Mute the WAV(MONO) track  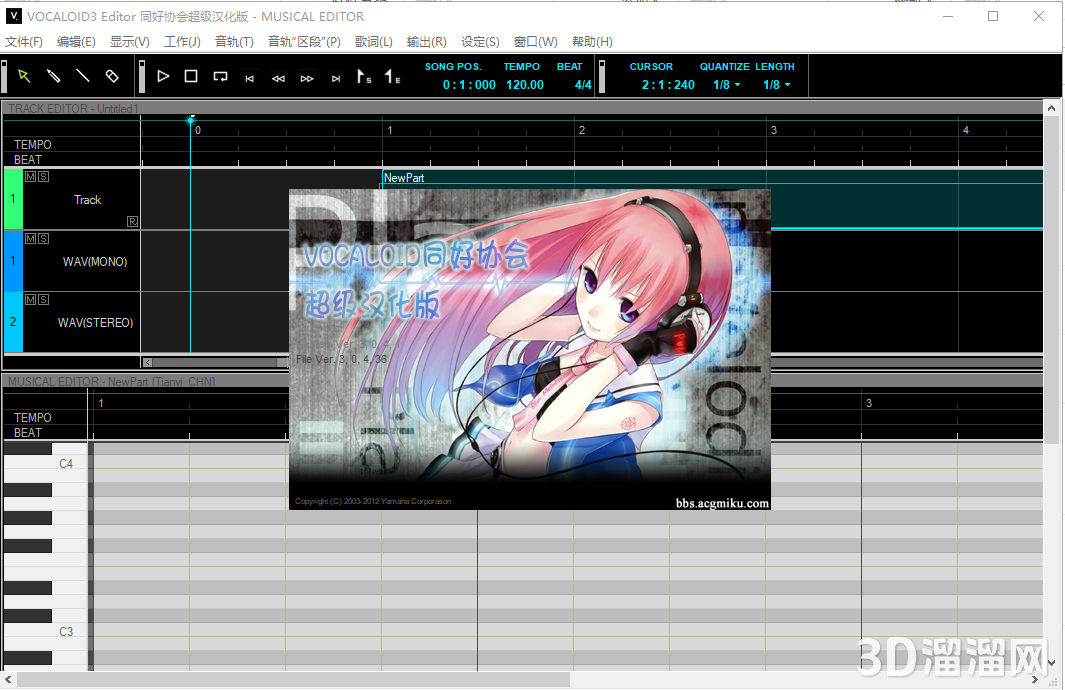[x=29, y=238]
